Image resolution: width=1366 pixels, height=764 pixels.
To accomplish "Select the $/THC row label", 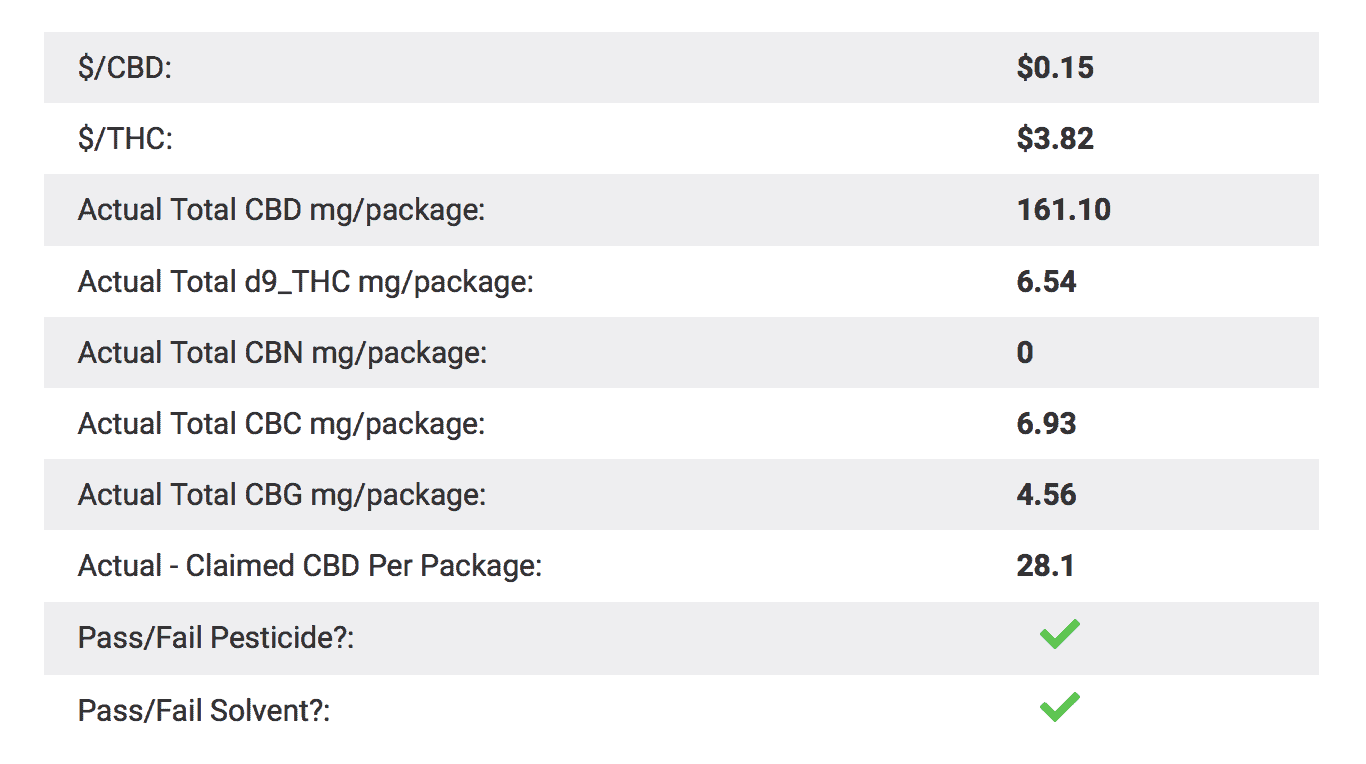I will (x=125, y=139).
